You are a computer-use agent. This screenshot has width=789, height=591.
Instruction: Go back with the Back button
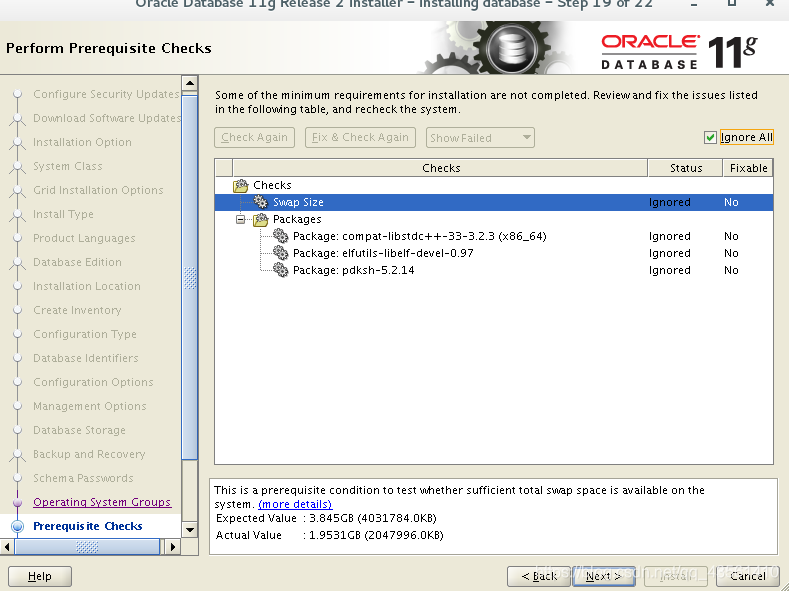[538, 576]
